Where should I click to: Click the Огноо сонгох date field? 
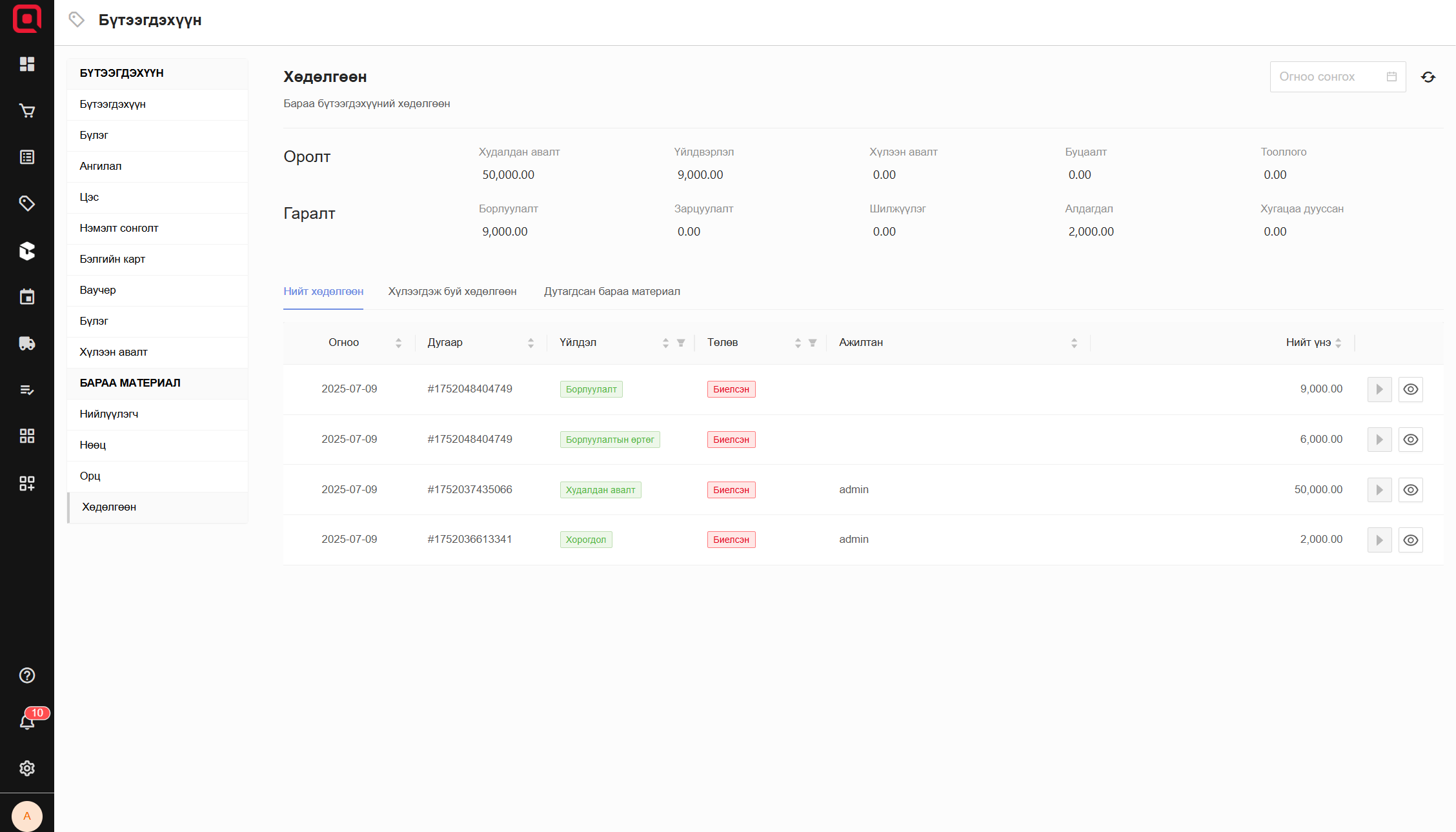coord(1330,77)
